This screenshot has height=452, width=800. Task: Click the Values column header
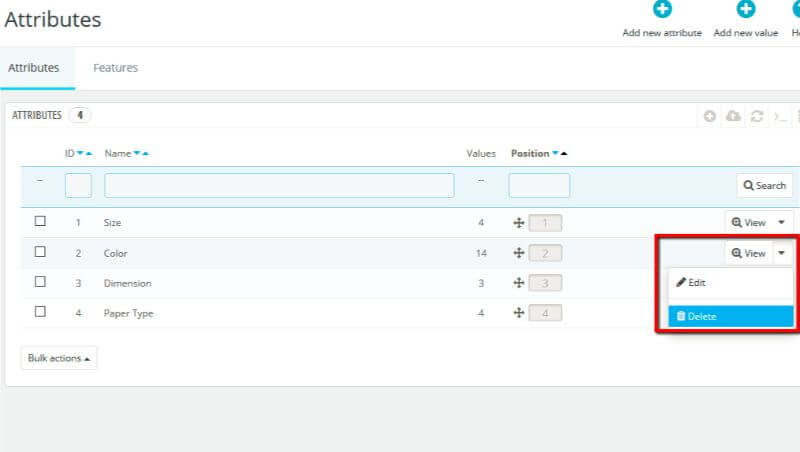[481, 153]
